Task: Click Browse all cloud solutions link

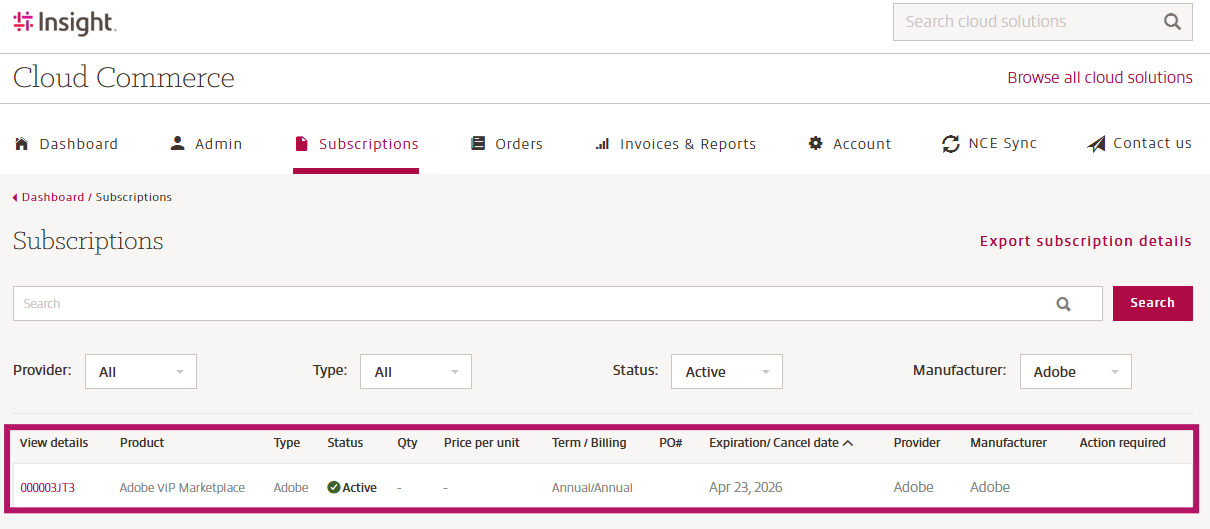Action: [x=1100, y=78]
